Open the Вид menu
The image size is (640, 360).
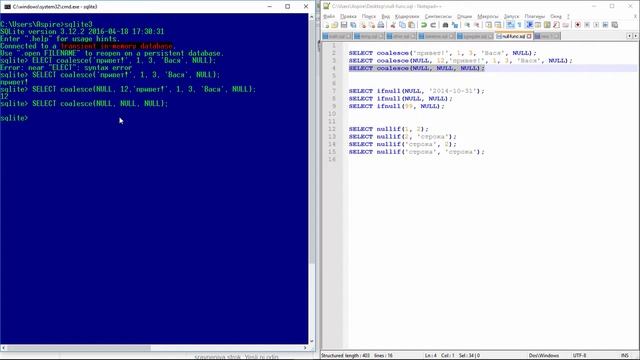[386, 16]
